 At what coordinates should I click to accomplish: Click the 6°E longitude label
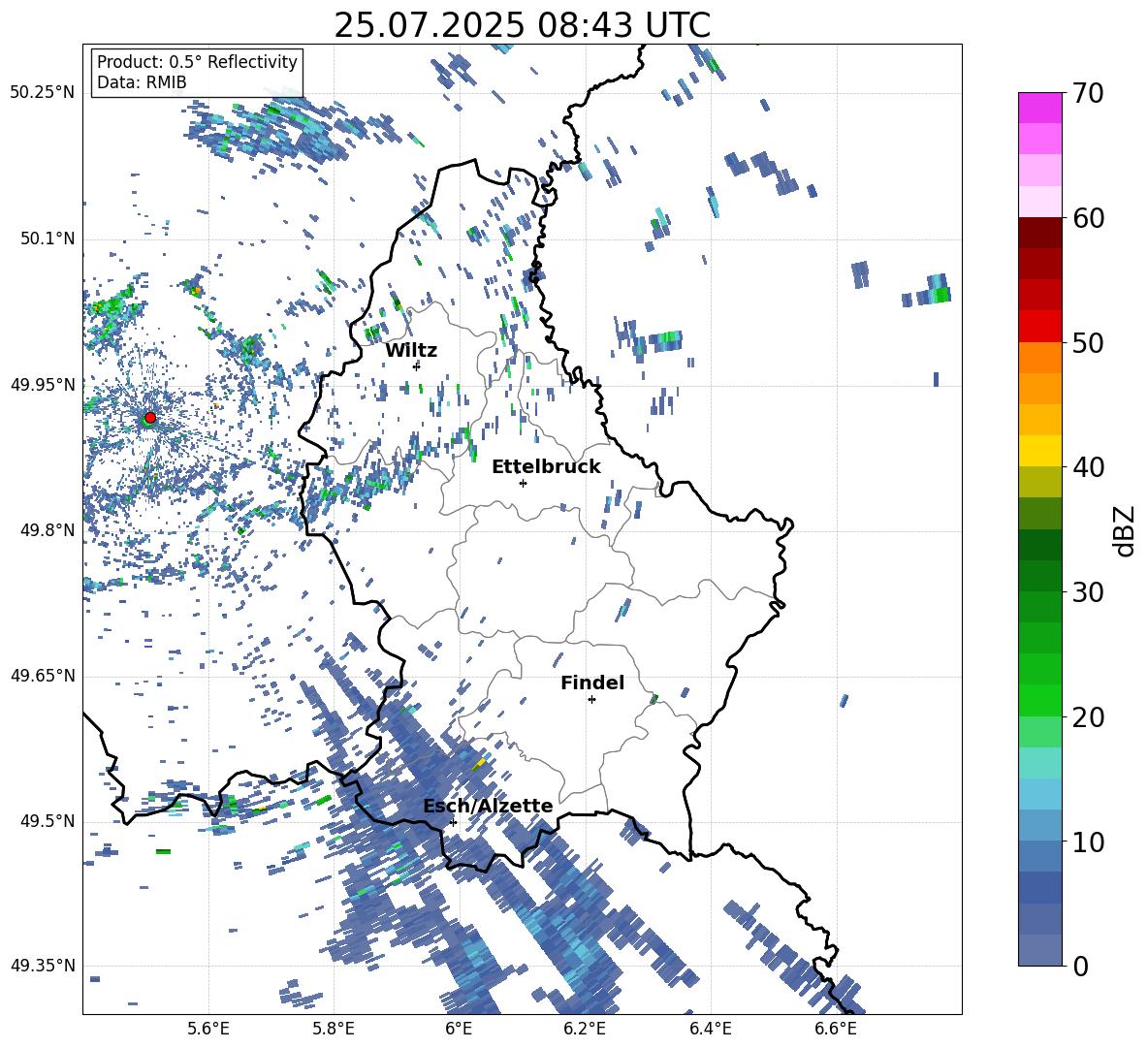click(459, 1029)
